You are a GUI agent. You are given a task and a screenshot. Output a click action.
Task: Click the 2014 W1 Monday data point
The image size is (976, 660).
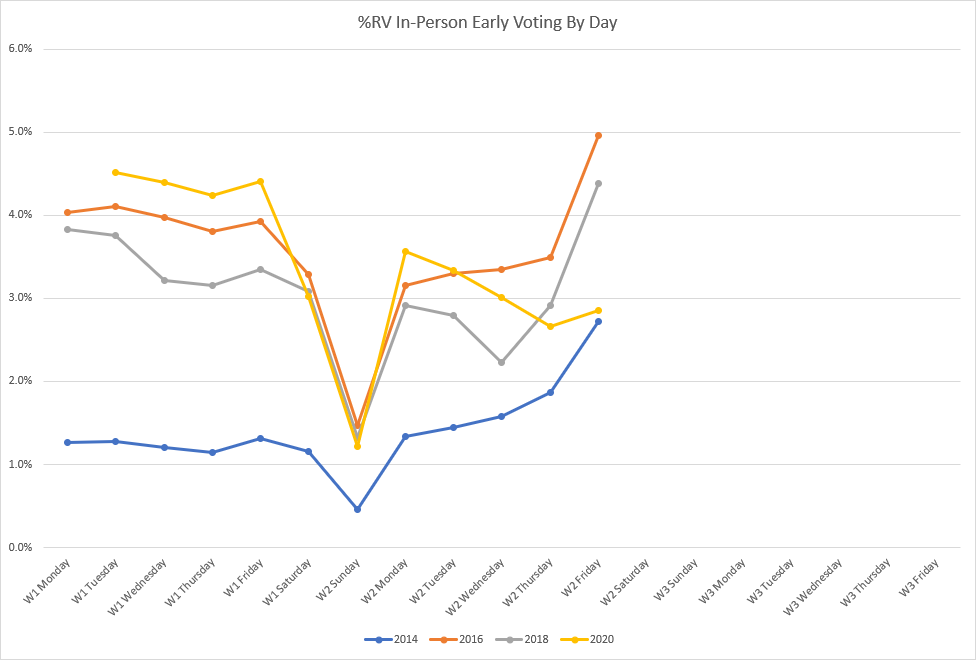[x=67, y=443]
